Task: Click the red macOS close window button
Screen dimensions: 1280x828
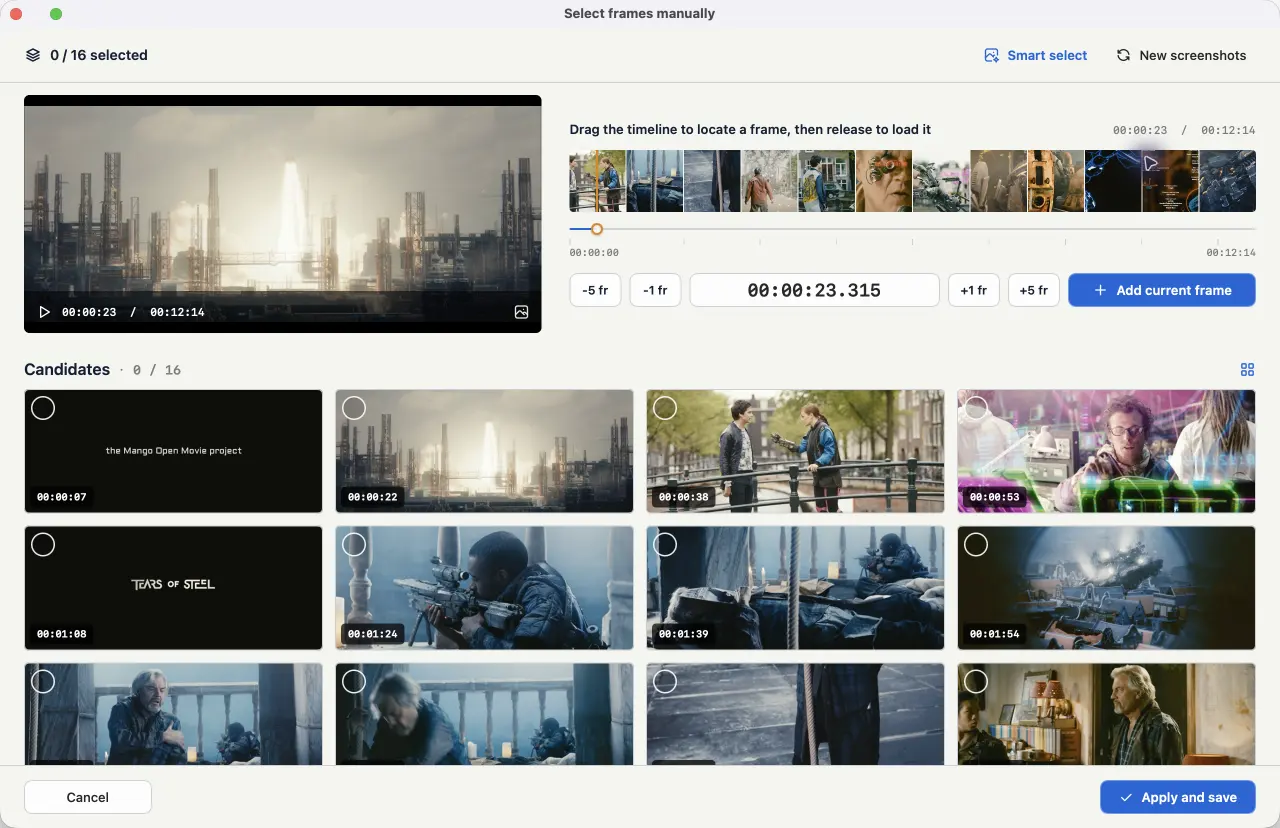Action: click(16, 14)
